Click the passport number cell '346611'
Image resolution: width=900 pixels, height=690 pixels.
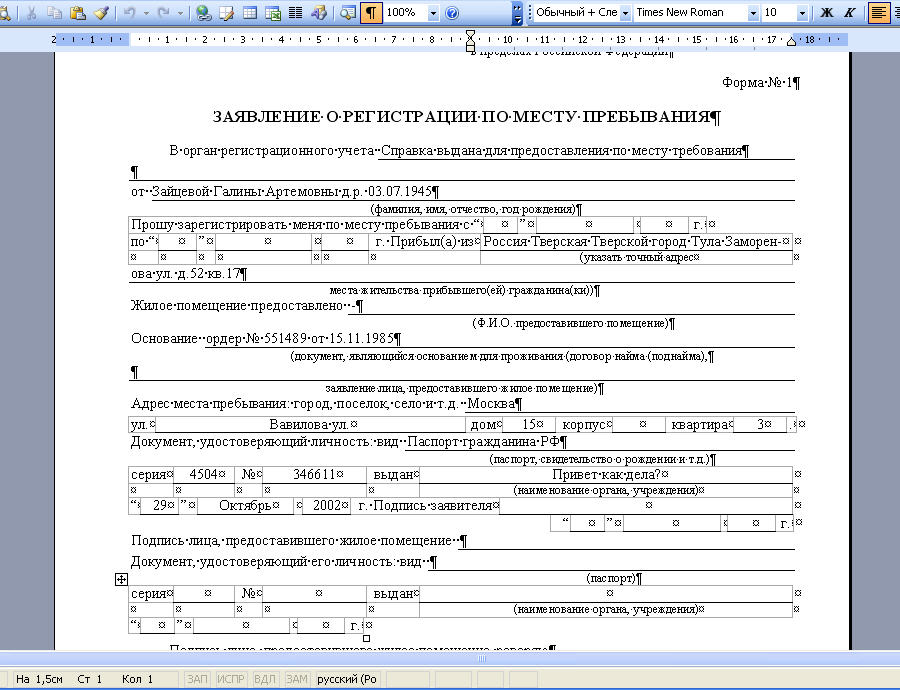314,475
